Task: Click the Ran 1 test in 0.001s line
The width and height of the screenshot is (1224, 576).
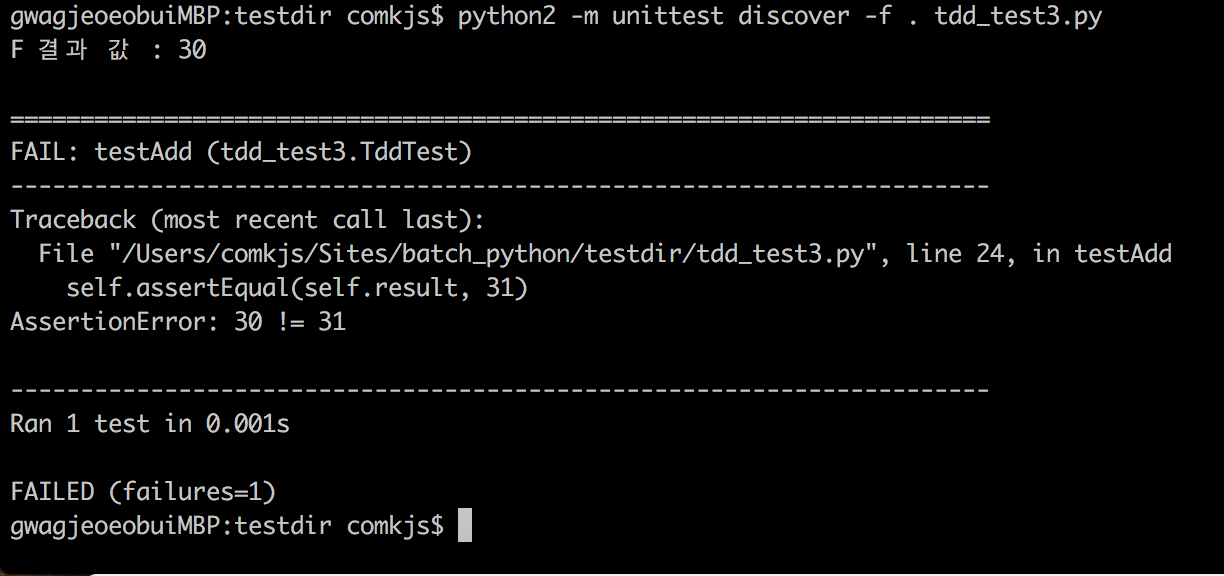Action: pos(150,424)
